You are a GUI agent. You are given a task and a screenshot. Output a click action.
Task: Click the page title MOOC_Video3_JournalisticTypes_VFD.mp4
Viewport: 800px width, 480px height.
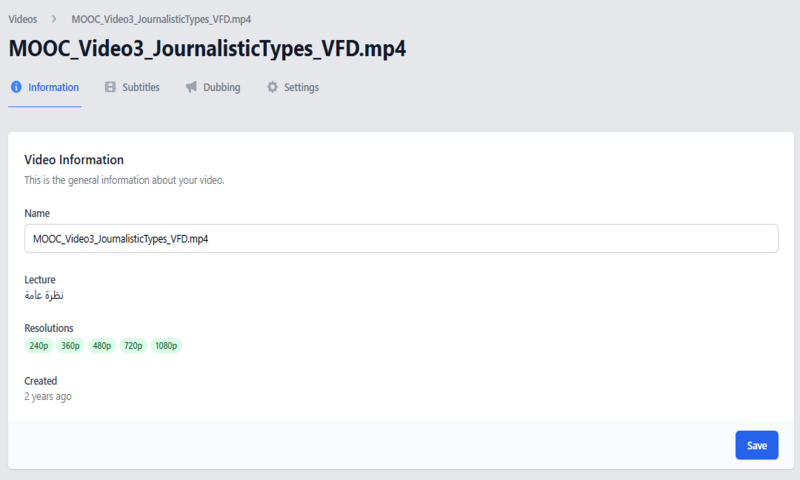tap(208, 48)
